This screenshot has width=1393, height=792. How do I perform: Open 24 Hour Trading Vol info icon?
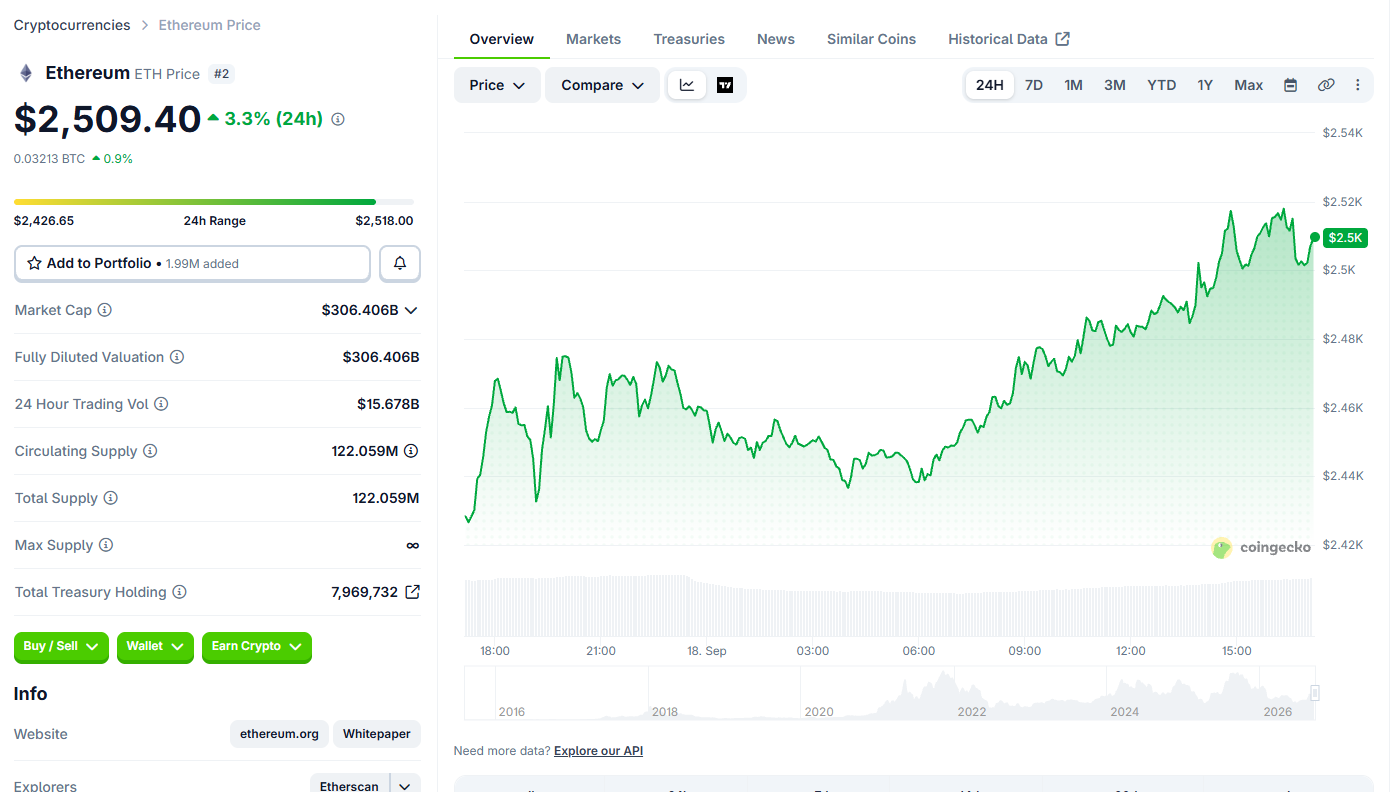(x=161, y=404)
